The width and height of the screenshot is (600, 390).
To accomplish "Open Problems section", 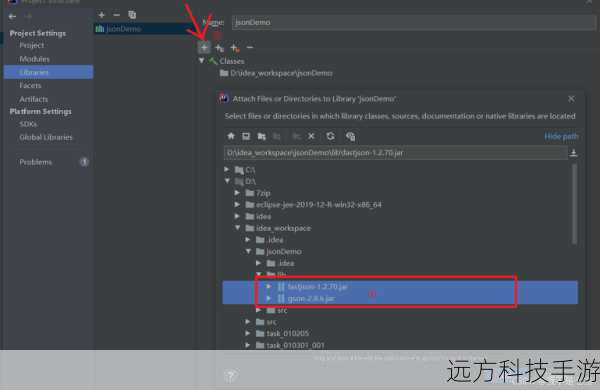I will pos(36,162).
